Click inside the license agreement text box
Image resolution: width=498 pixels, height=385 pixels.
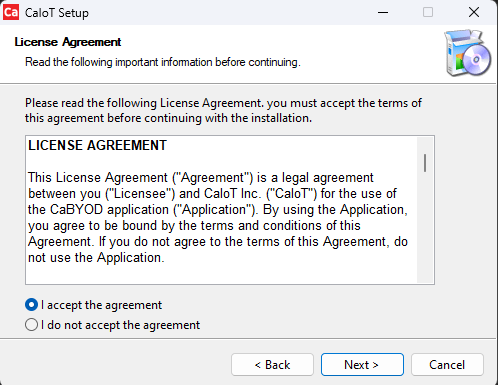[221, 210]
